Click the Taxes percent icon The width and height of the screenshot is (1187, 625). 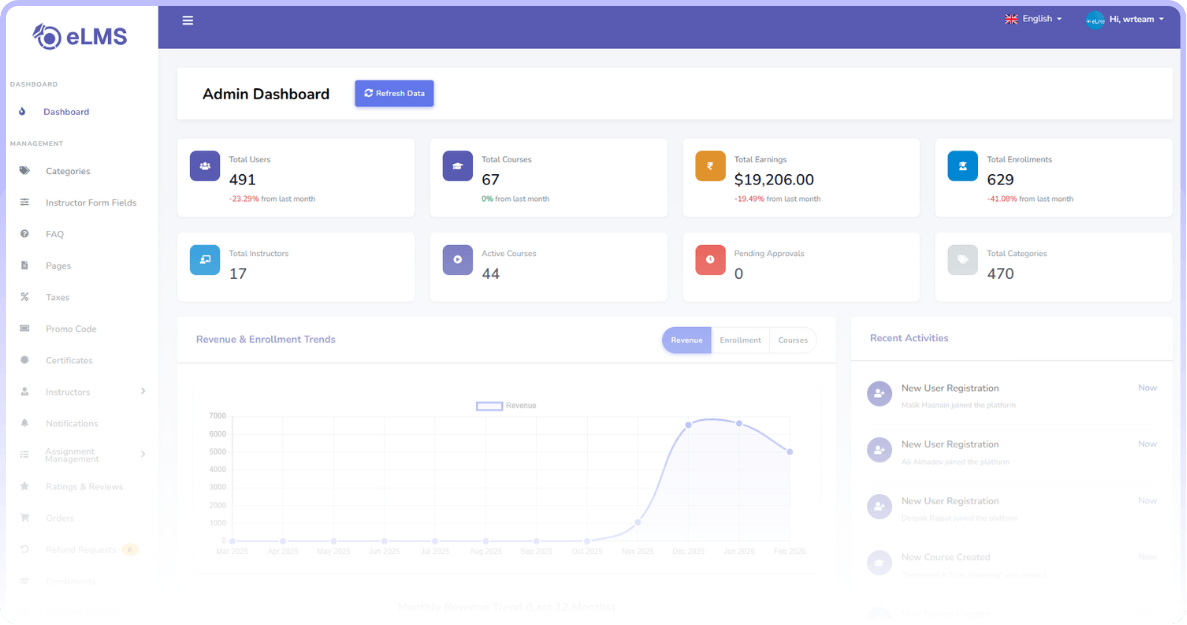(x=24, y=297)
